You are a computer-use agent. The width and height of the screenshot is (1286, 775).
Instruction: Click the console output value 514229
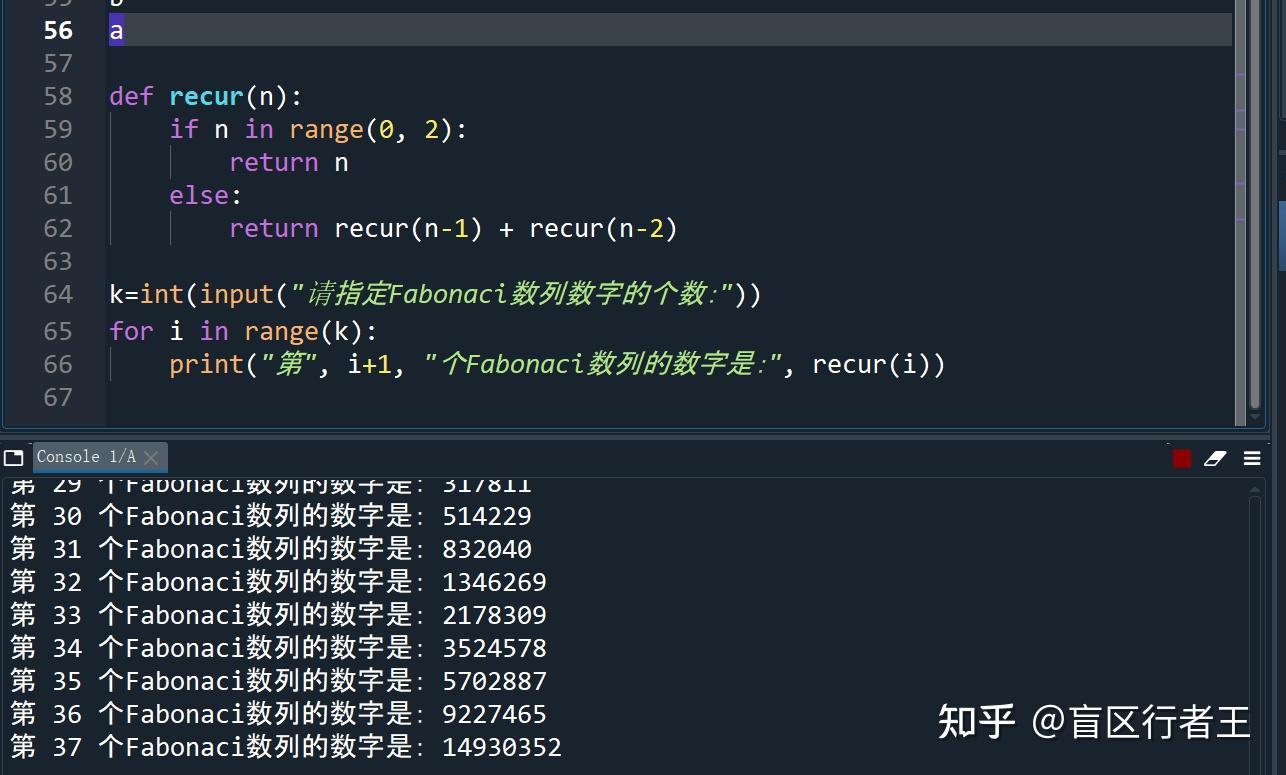(487, 516)
